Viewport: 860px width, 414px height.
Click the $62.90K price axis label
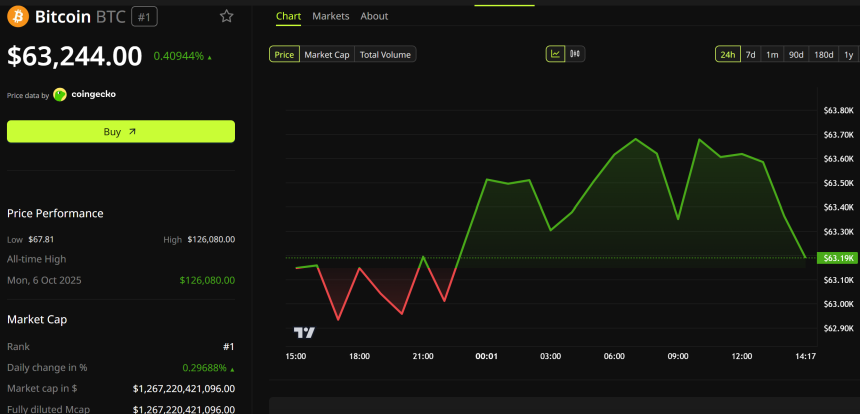tap(839, 328)
